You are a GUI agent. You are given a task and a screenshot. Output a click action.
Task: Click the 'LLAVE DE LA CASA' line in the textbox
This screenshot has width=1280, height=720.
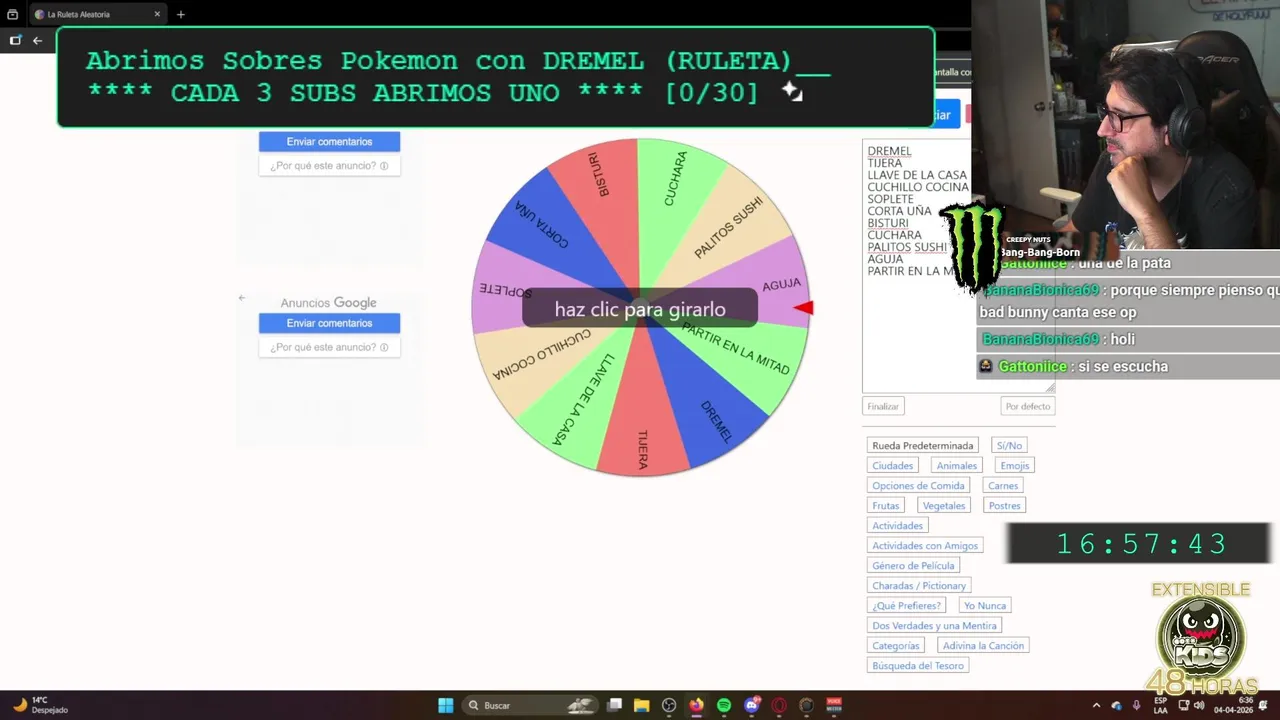[x=917, y=175]
